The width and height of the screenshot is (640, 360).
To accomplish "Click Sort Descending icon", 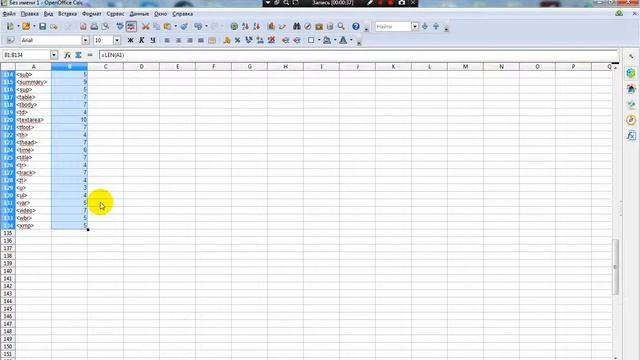I will coord(256,27).
